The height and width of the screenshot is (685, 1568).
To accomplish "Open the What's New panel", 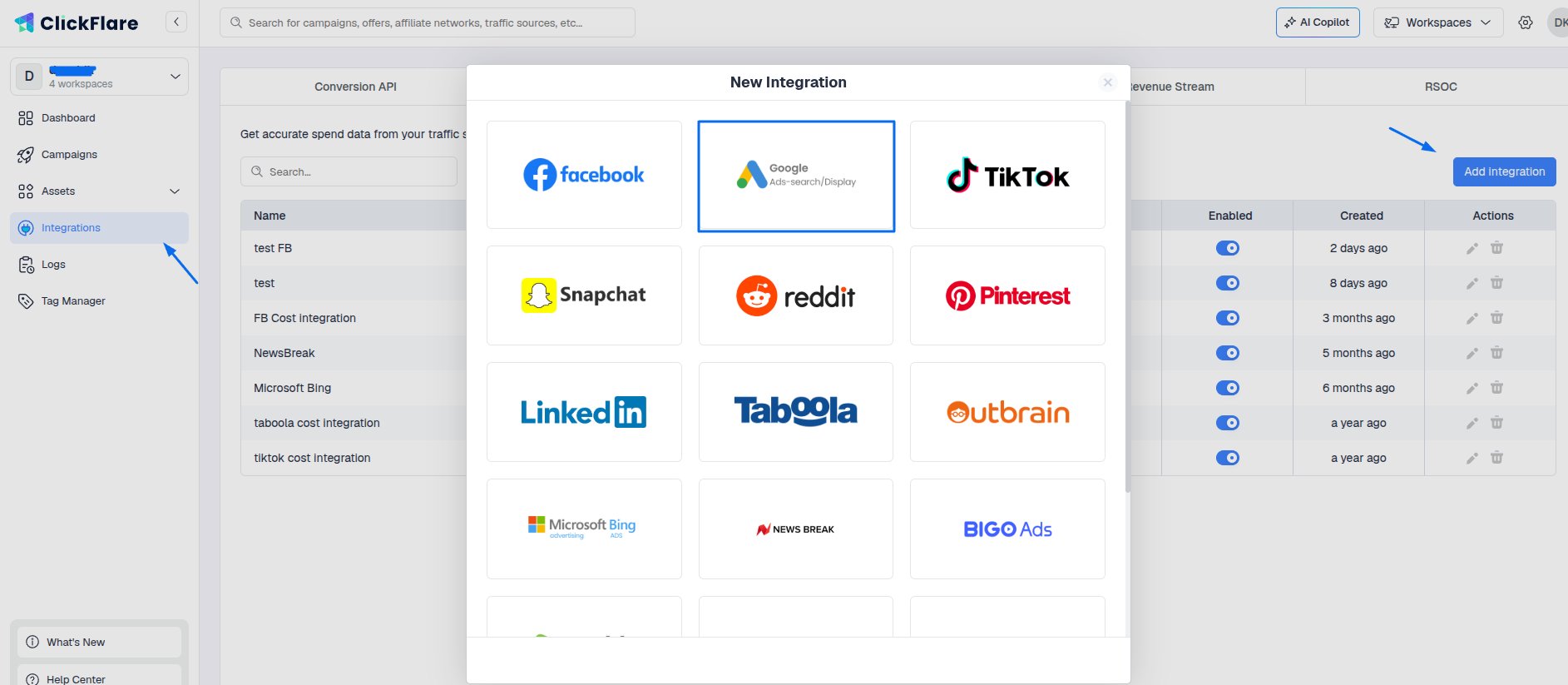I will click(x=99, y=642).
